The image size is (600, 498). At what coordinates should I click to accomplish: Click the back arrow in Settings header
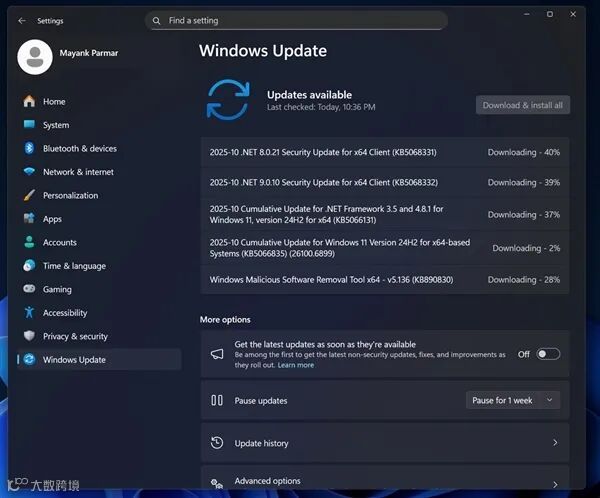(x=22, y=21)
